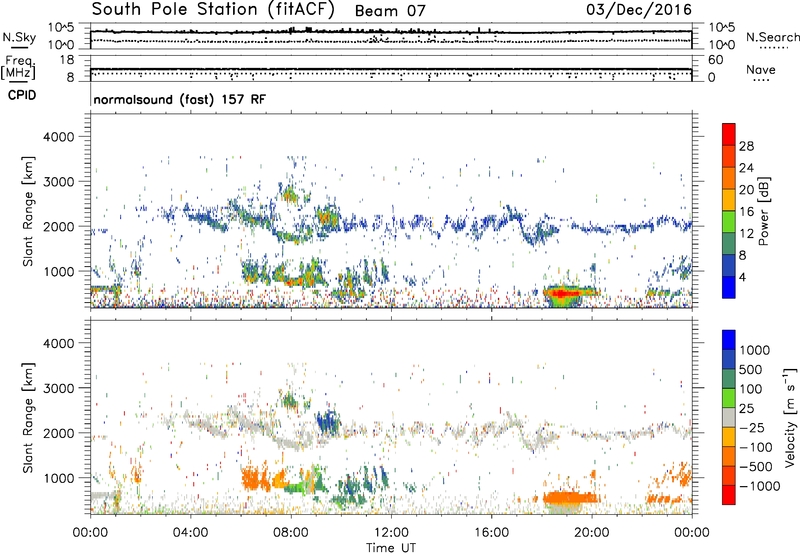Screen dimensions: 800x554
Task: Click the light green 12–16 dB Power segment
Action: (x=729, y=222)
